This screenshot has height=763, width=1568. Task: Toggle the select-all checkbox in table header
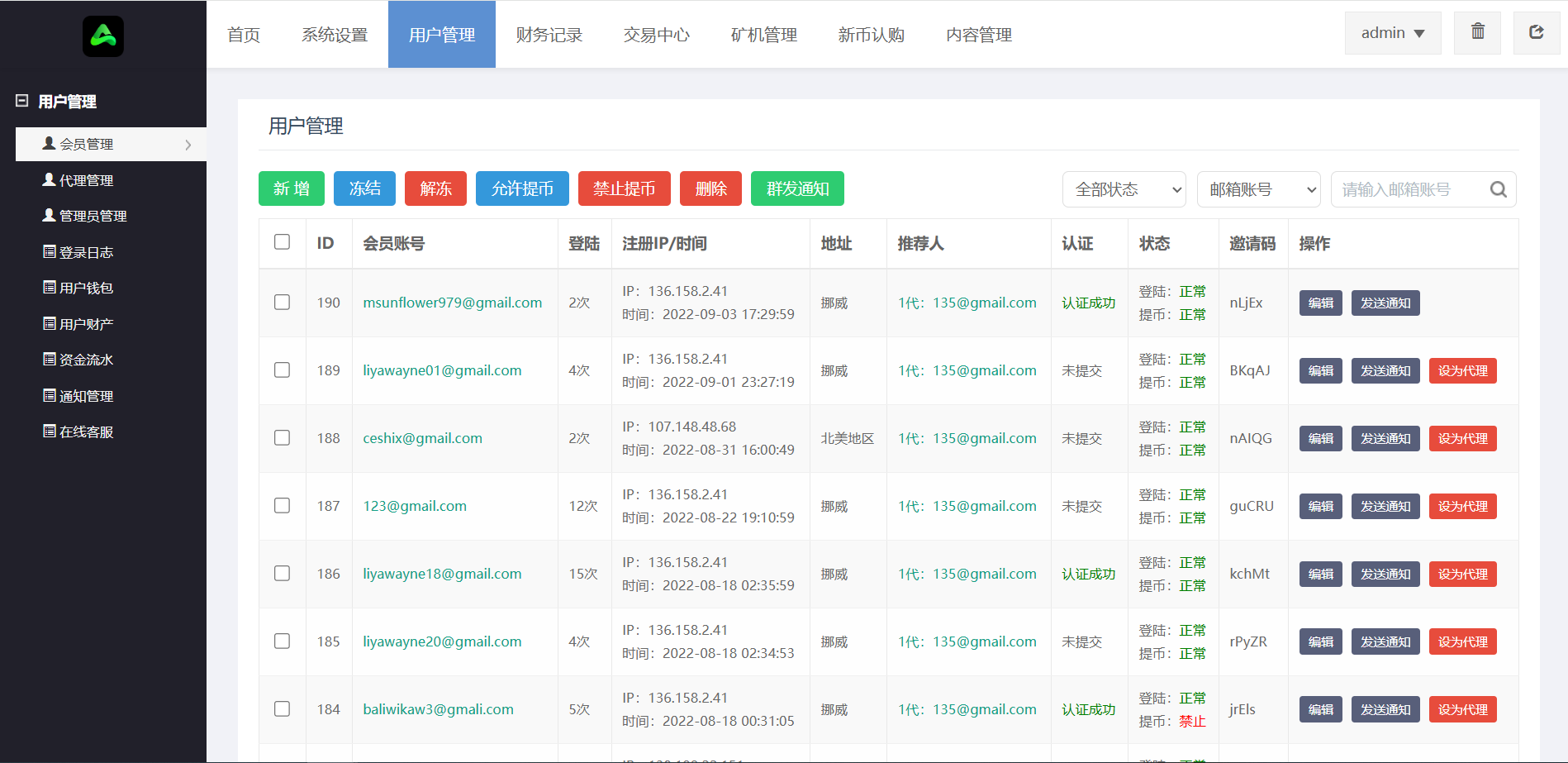pyautogui.click(x=282, y=242)
